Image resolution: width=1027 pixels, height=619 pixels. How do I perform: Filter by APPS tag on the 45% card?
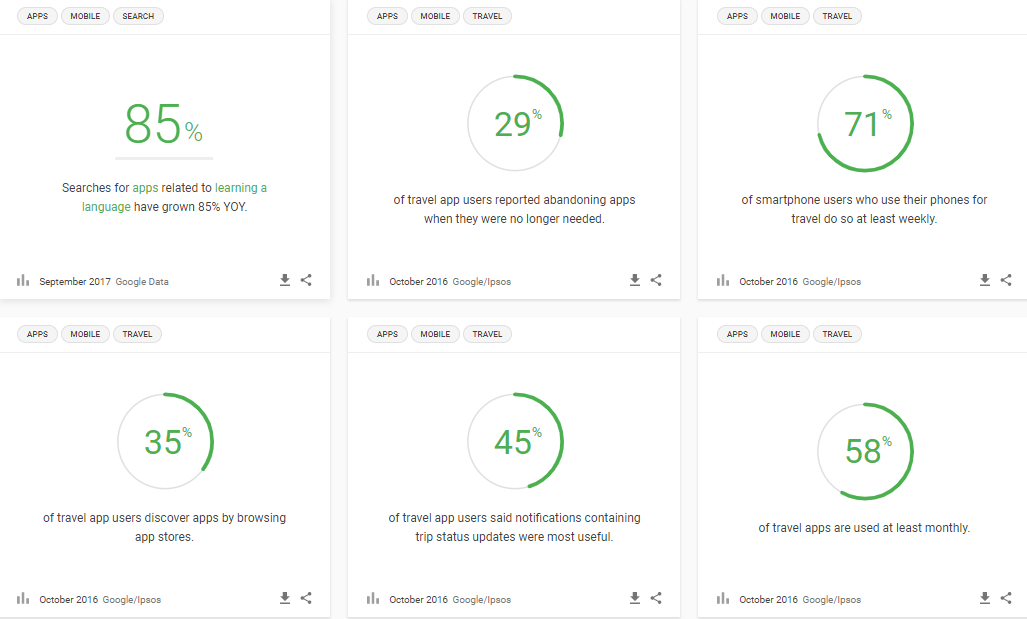387,334
